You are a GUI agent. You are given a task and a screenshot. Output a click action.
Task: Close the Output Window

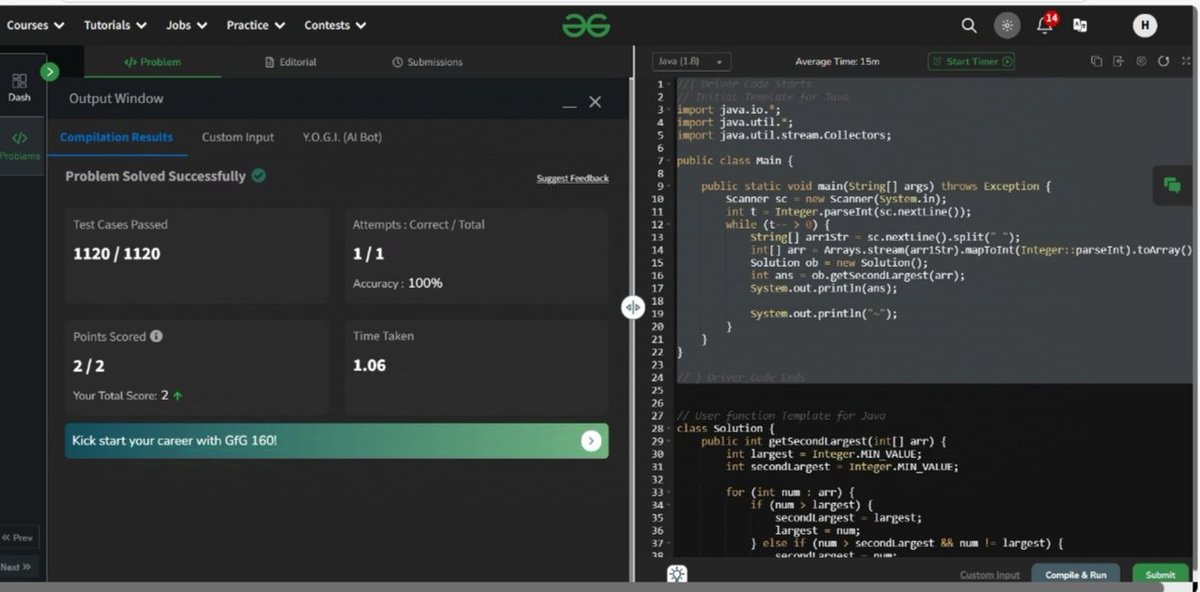[595, 102]
